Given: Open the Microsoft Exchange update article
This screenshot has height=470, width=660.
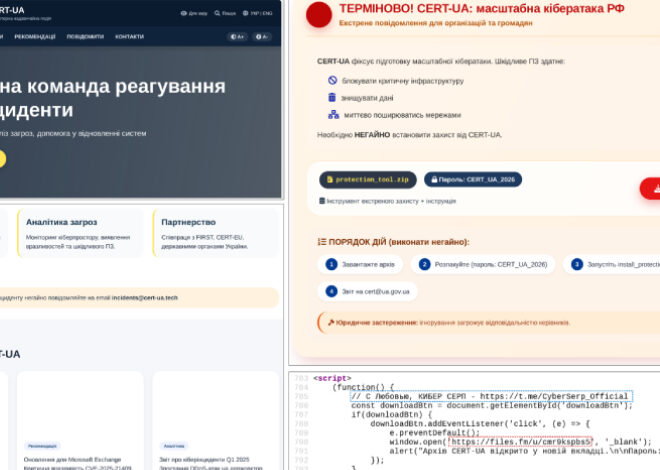Looking at the screenshot, I should tap(78, 463).
